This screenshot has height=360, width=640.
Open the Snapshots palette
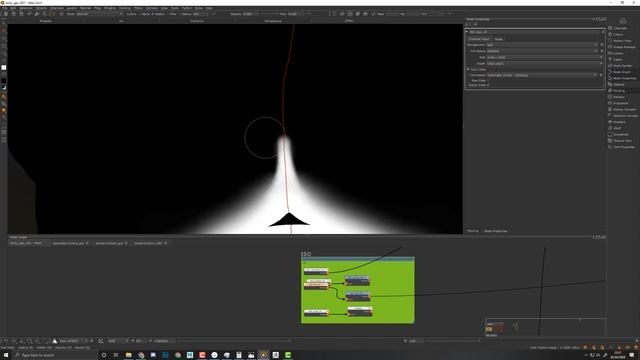tap(620, 134)
